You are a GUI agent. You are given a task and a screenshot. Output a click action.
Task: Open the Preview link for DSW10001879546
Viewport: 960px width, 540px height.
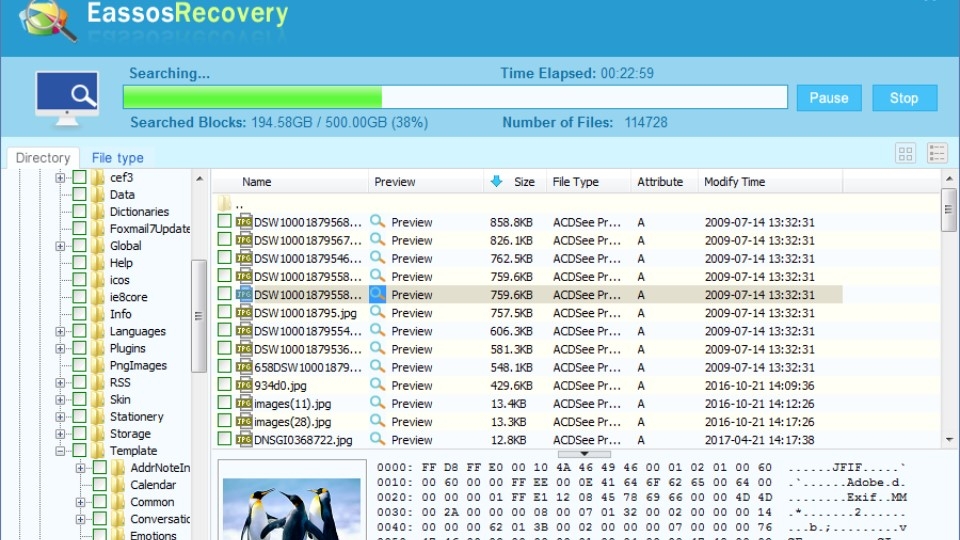tap(411, 258)
